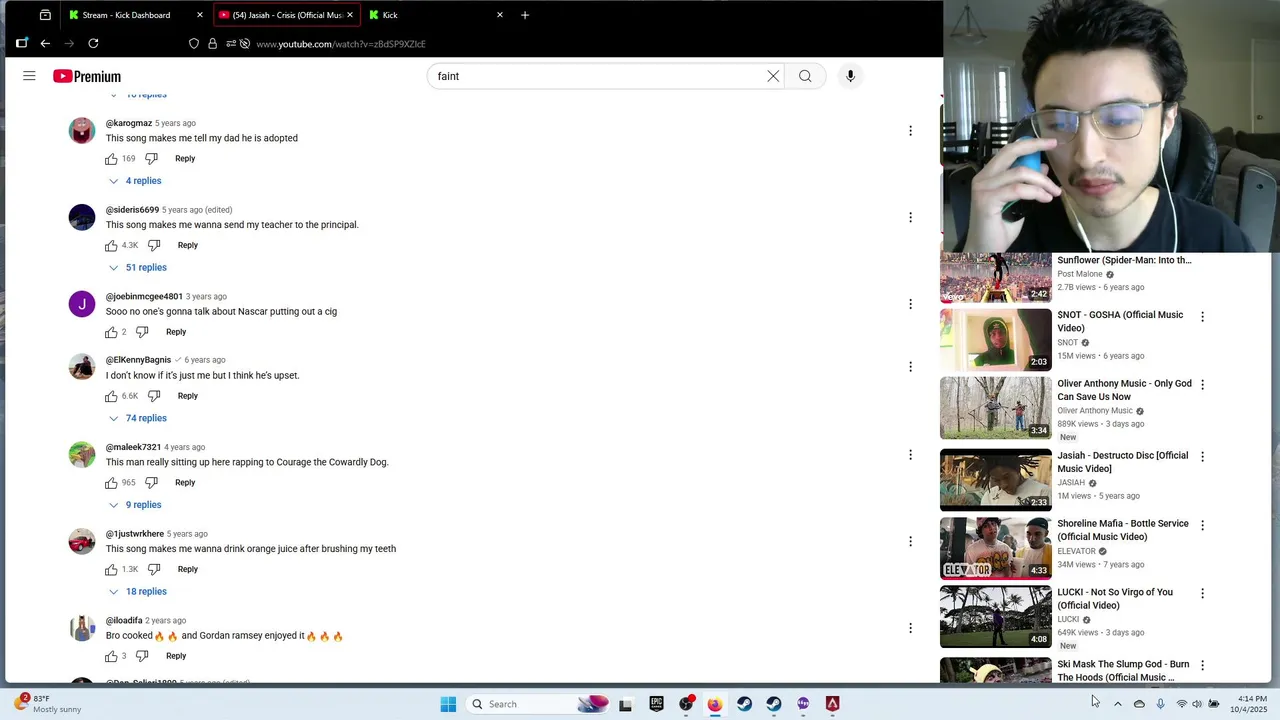This screenshot has width=1280, height=720.
Task: Start voice search with microphone
Action: (850, 76)
